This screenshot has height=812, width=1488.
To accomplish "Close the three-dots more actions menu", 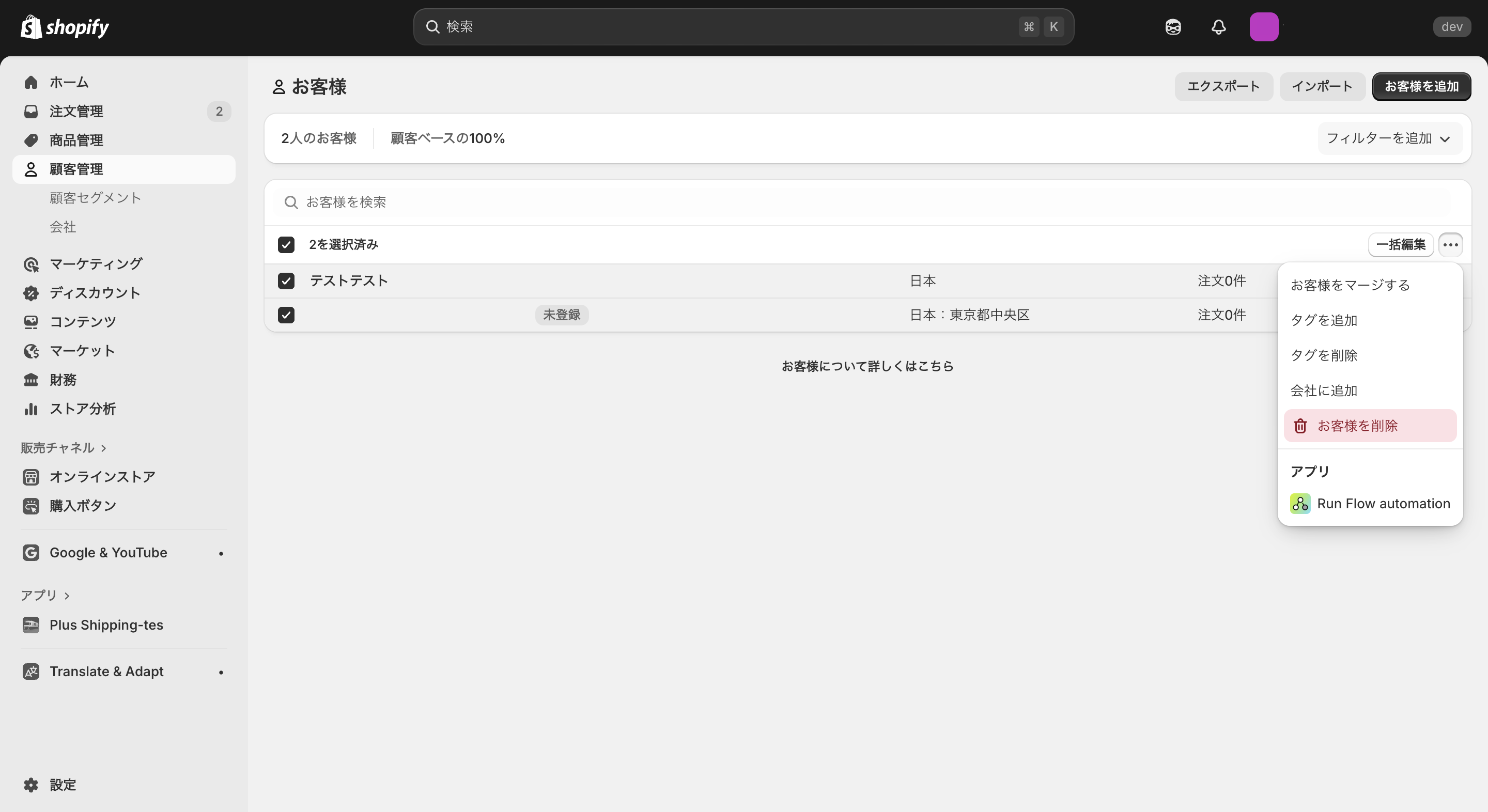I will pyautogui.click(x=1450, y=245).
